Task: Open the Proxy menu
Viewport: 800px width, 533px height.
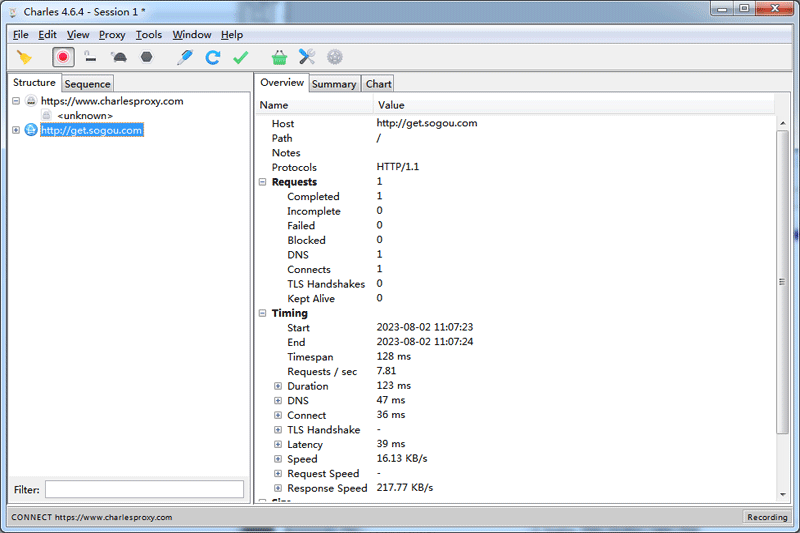Action: (112, 35)
